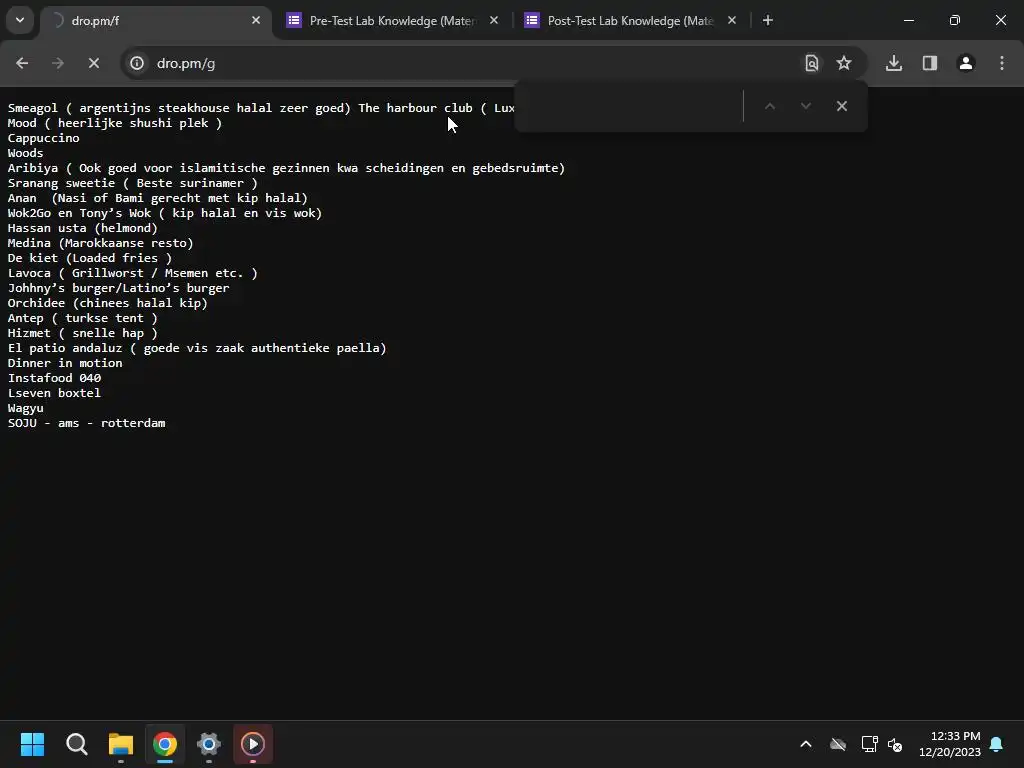Click the 'Hassan usta (helmond)' line
The image size is (1024, 768).
tap(83, 228)
